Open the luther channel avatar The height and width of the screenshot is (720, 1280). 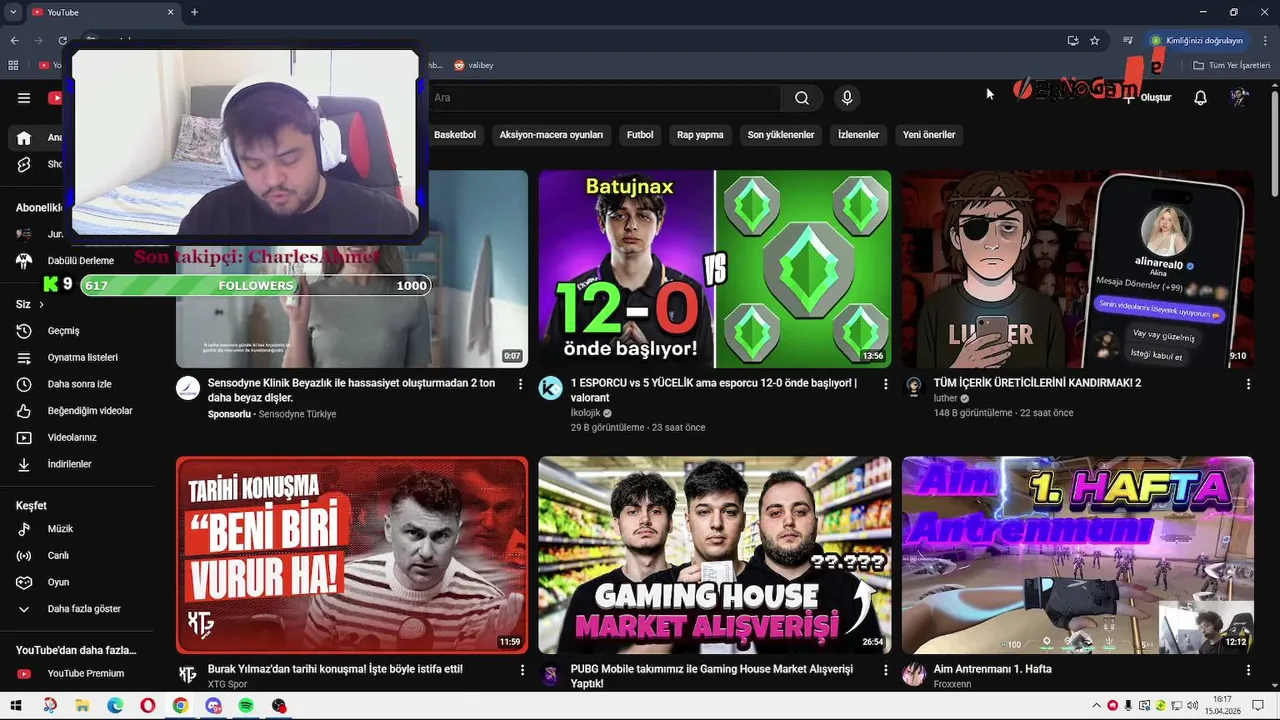pos(913,388)
